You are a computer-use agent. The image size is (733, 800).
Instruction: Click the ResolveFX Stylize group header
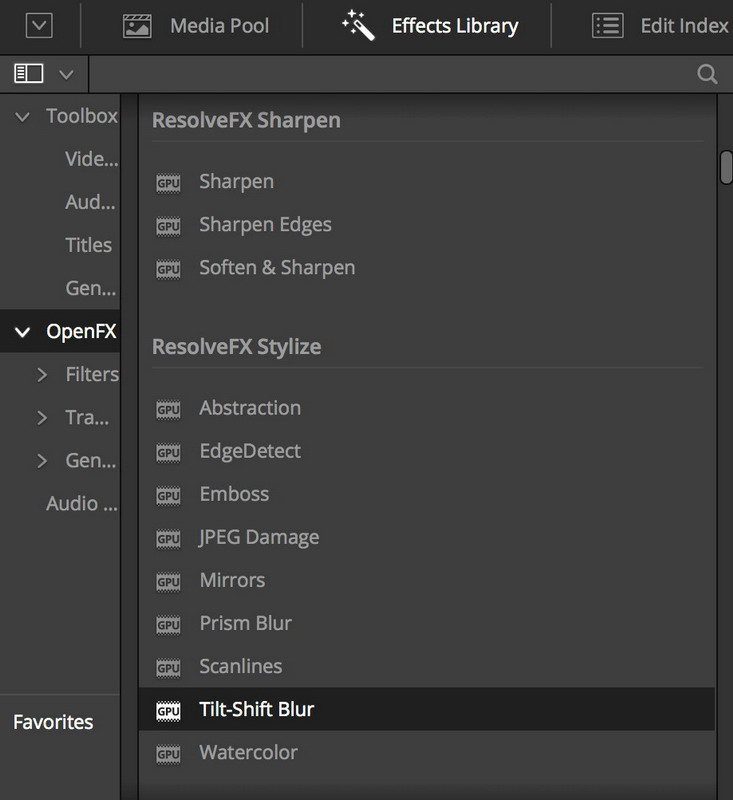[x=237, y=346]
